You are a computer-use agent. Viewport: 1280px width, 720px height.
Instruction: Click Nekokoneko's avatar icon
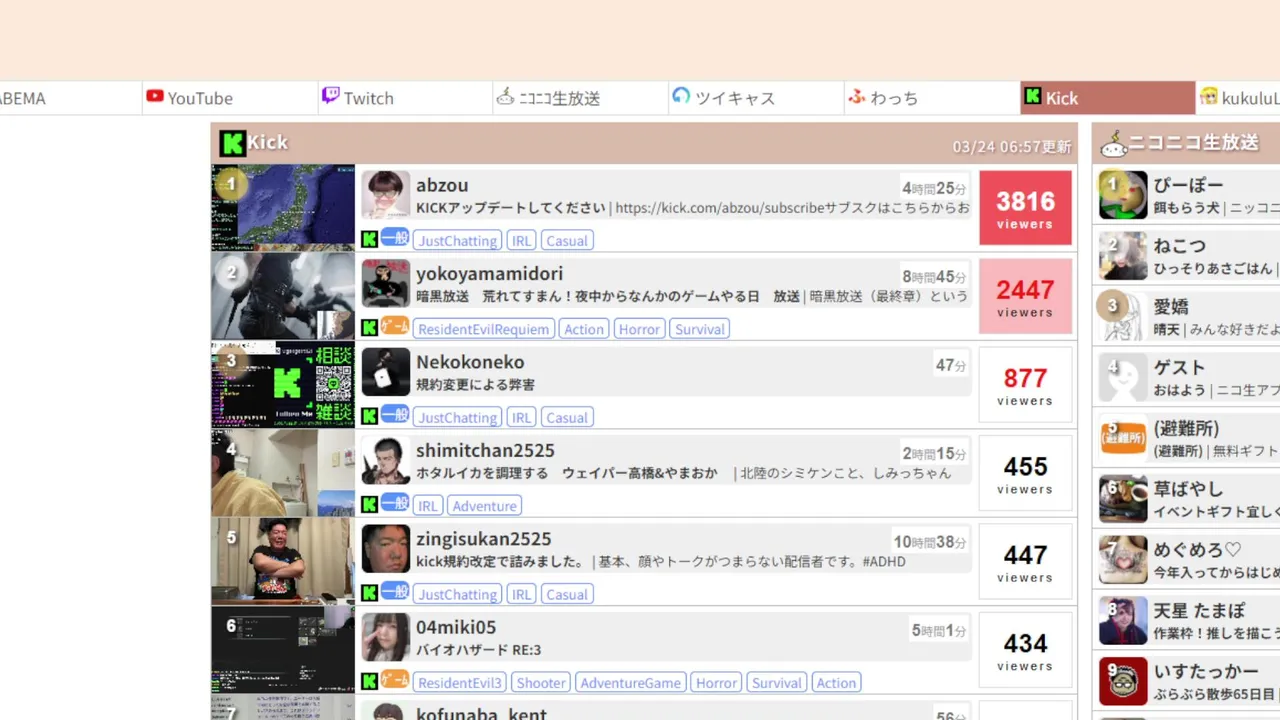coord(386,372)
